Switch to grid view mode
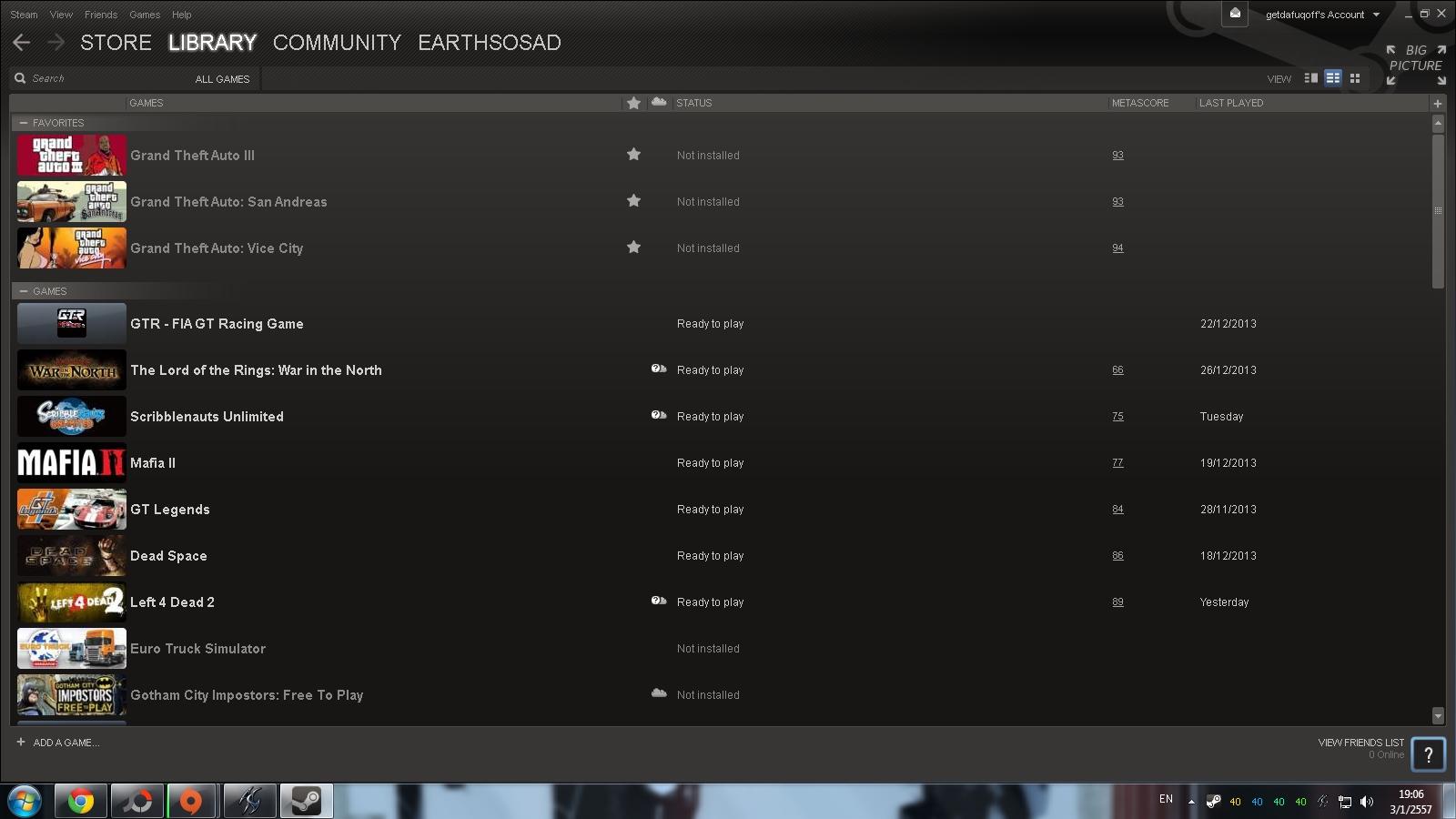 coord(1355,78)
